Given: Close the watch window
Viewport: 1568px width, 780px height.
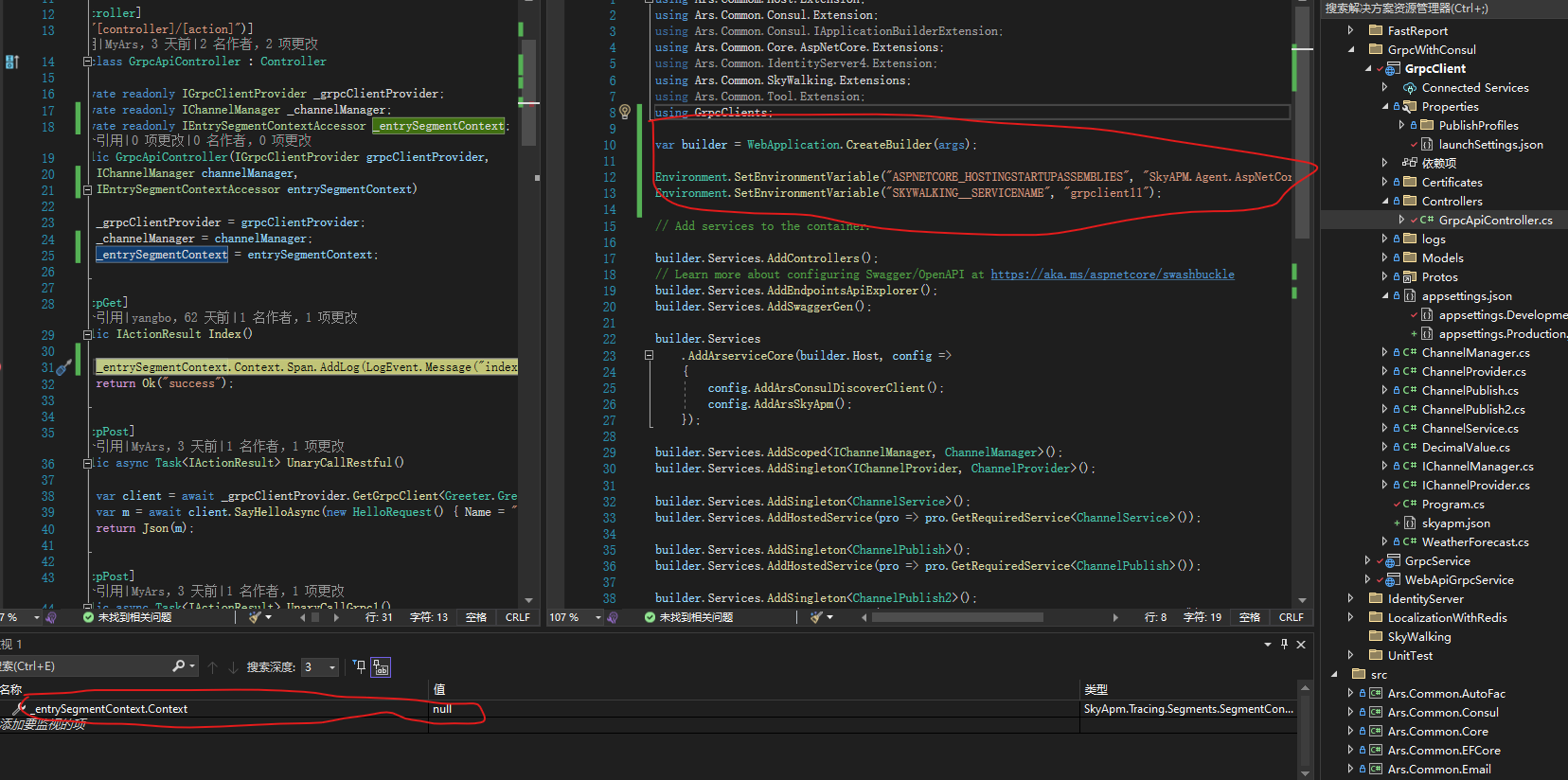Looking at the screenshot, I should [1301, 644].
